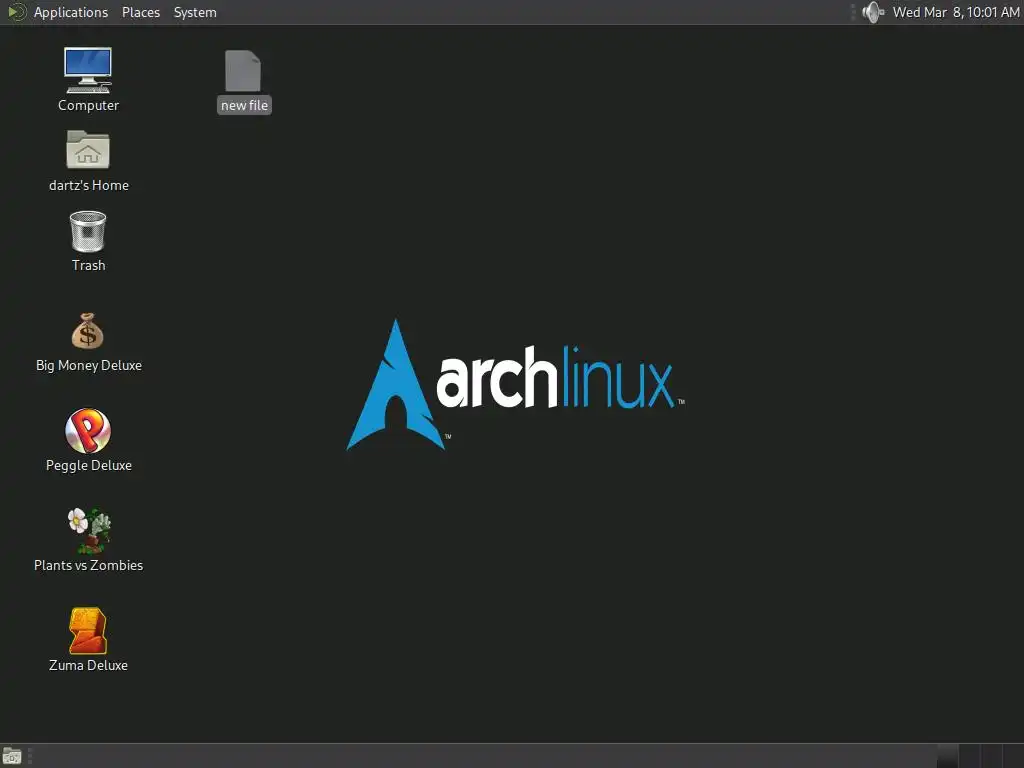Select the Peggle Deluxe game icon

[88, 430]
